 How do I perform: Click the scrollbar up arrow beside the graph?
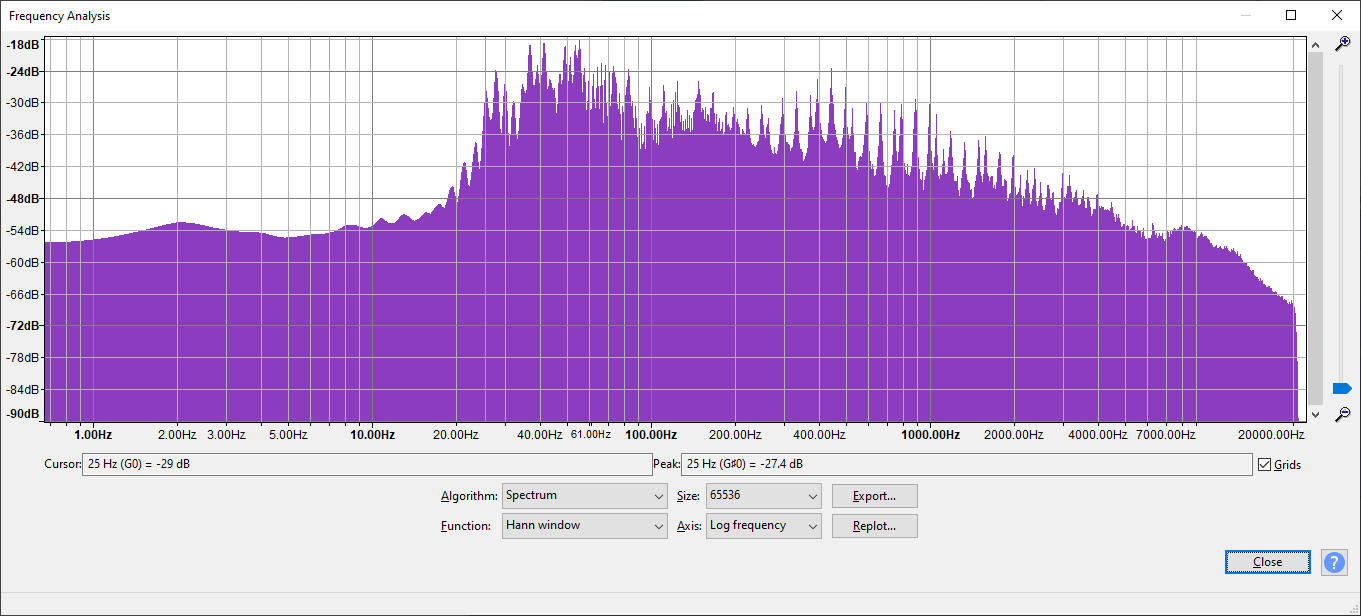tap(1315, 43)
